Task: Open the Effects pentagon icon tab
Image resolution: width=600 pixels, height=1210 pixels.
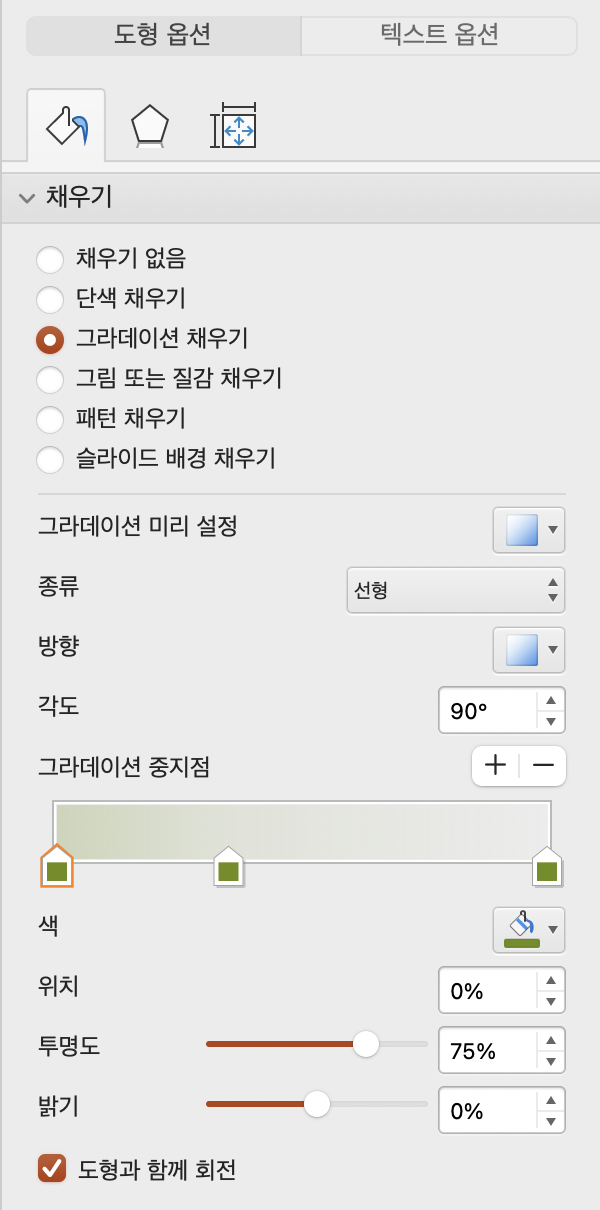Action: point(149,127)
